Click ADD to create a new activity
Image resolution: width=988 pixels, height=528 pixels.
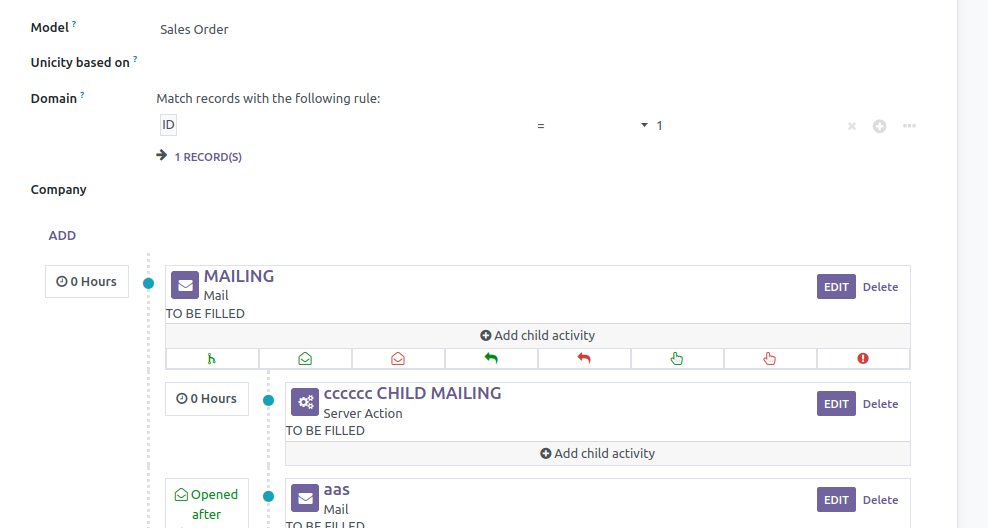[x=62, y=236]
